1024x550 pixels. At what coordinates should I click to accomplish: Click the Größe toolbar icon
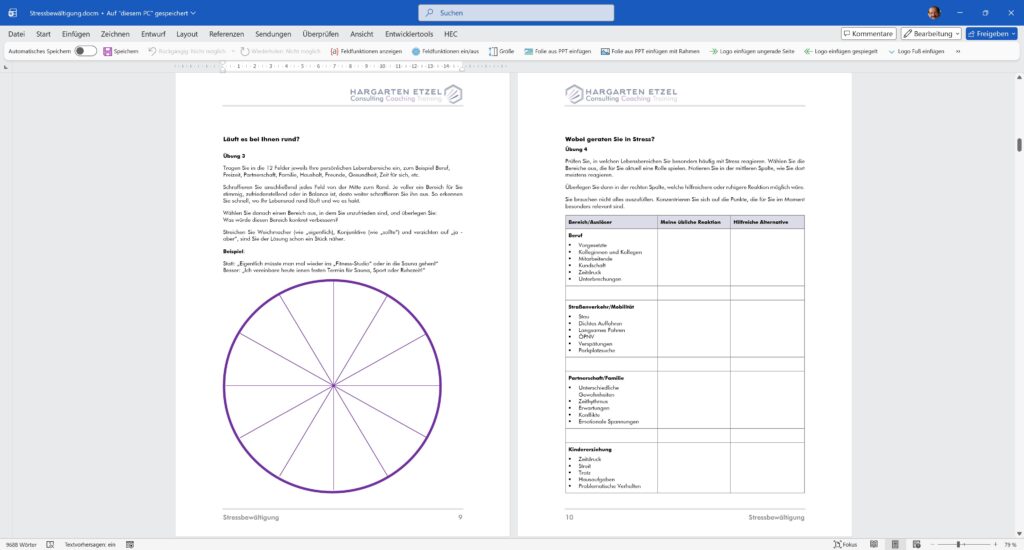[494, 51]
